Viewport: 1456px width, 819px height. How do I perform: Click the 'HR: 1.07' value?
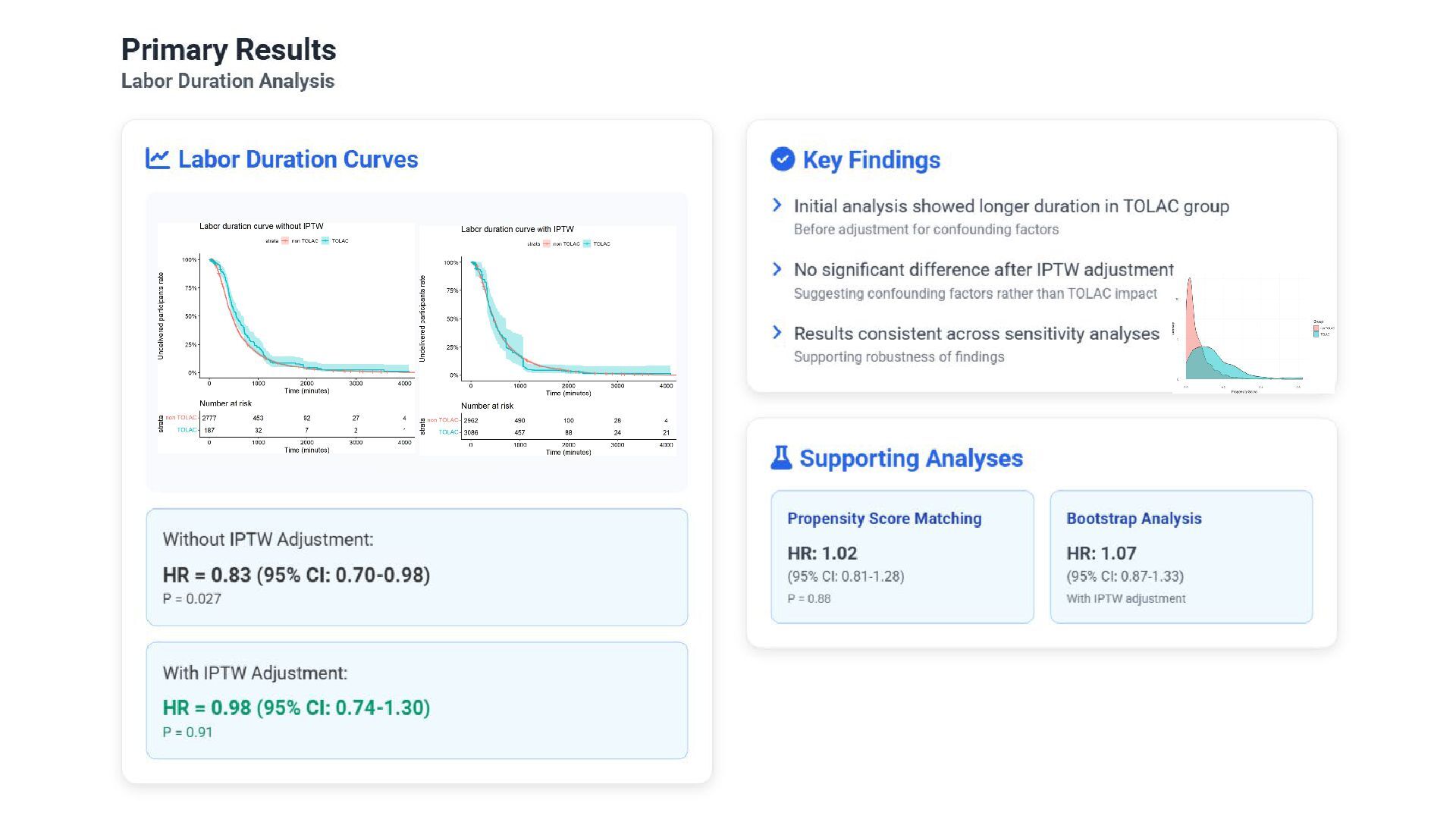pos(1101,554)
